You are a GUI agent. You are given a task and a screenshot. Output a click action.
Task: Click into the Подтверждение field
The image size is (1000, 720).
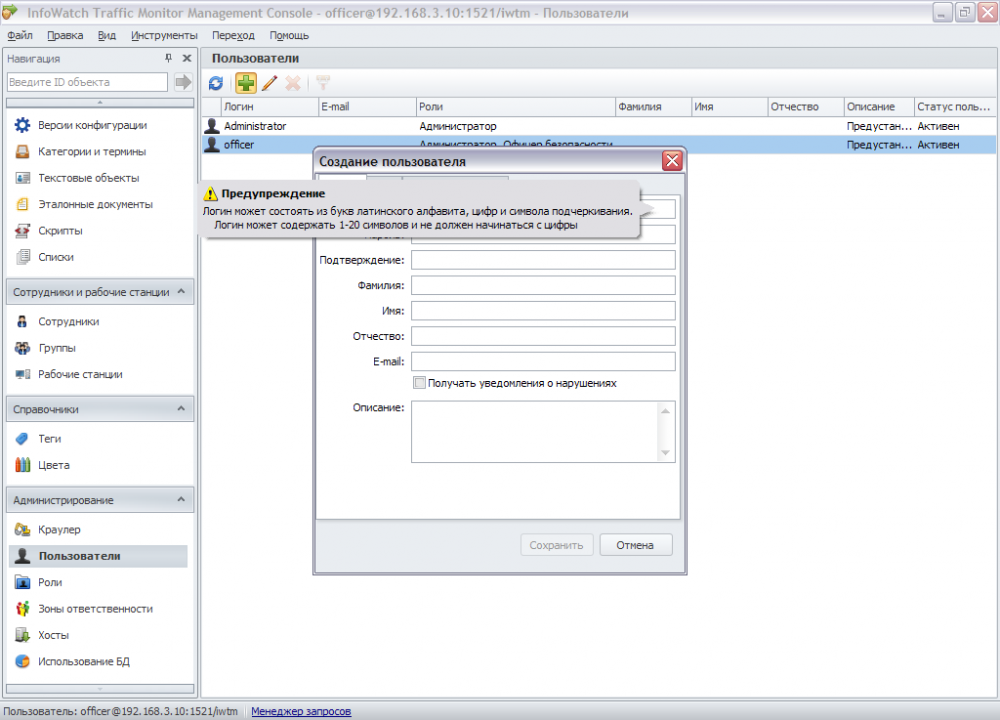pos(543,260)
